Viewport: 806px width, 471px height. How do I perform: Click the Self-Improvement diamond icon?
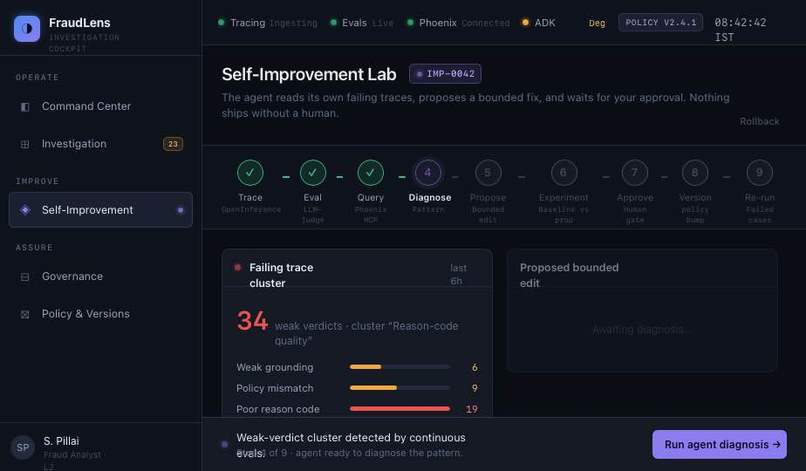pyautogui.click(x=25, y=210)
